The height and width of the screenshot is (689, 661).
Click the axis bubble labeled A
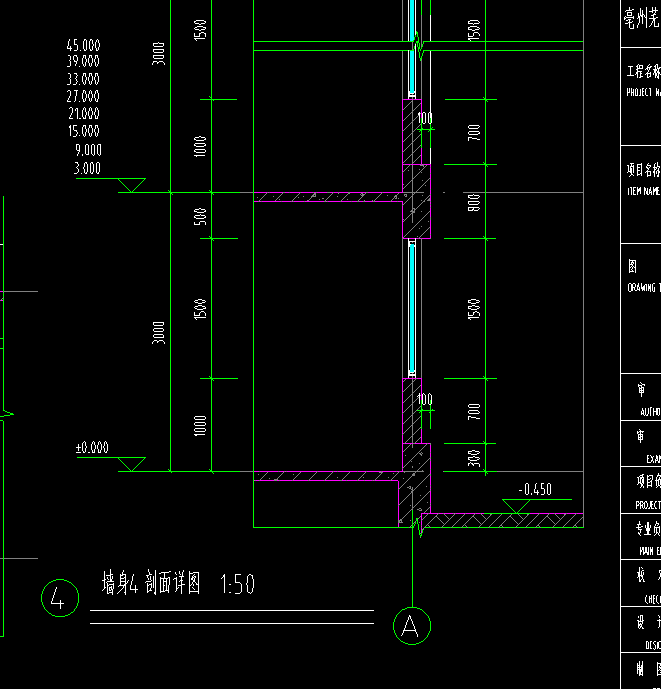tap(412, 626)
